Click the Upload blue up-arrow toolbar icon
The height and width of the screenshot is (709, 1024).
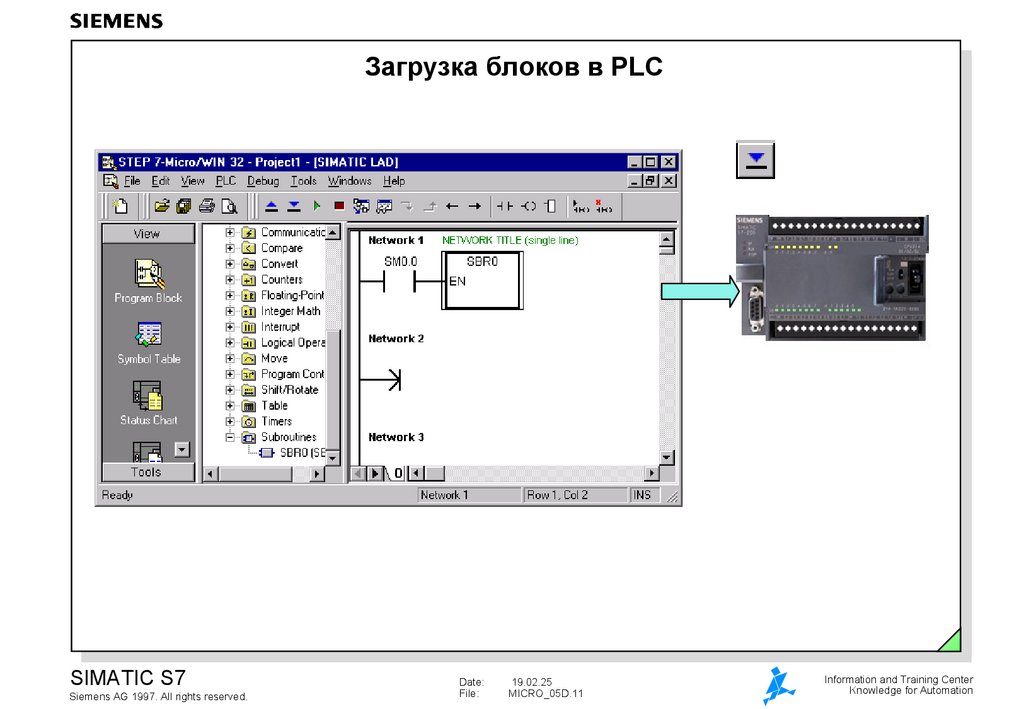(272, 206)
